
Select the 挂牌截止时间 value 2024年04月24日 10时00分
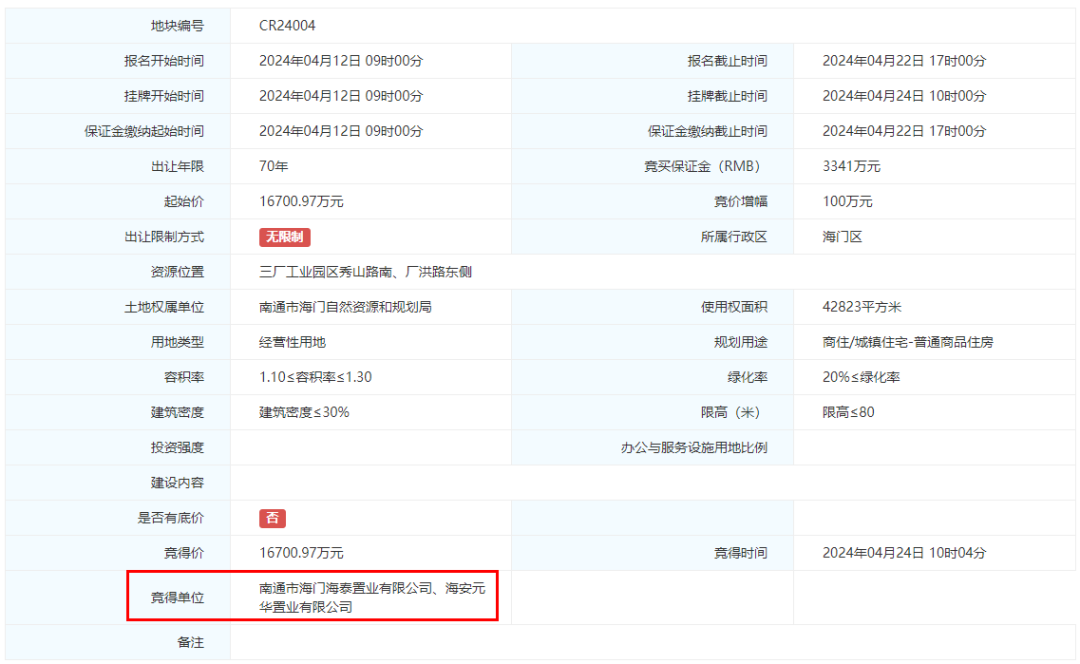point(904,96)
